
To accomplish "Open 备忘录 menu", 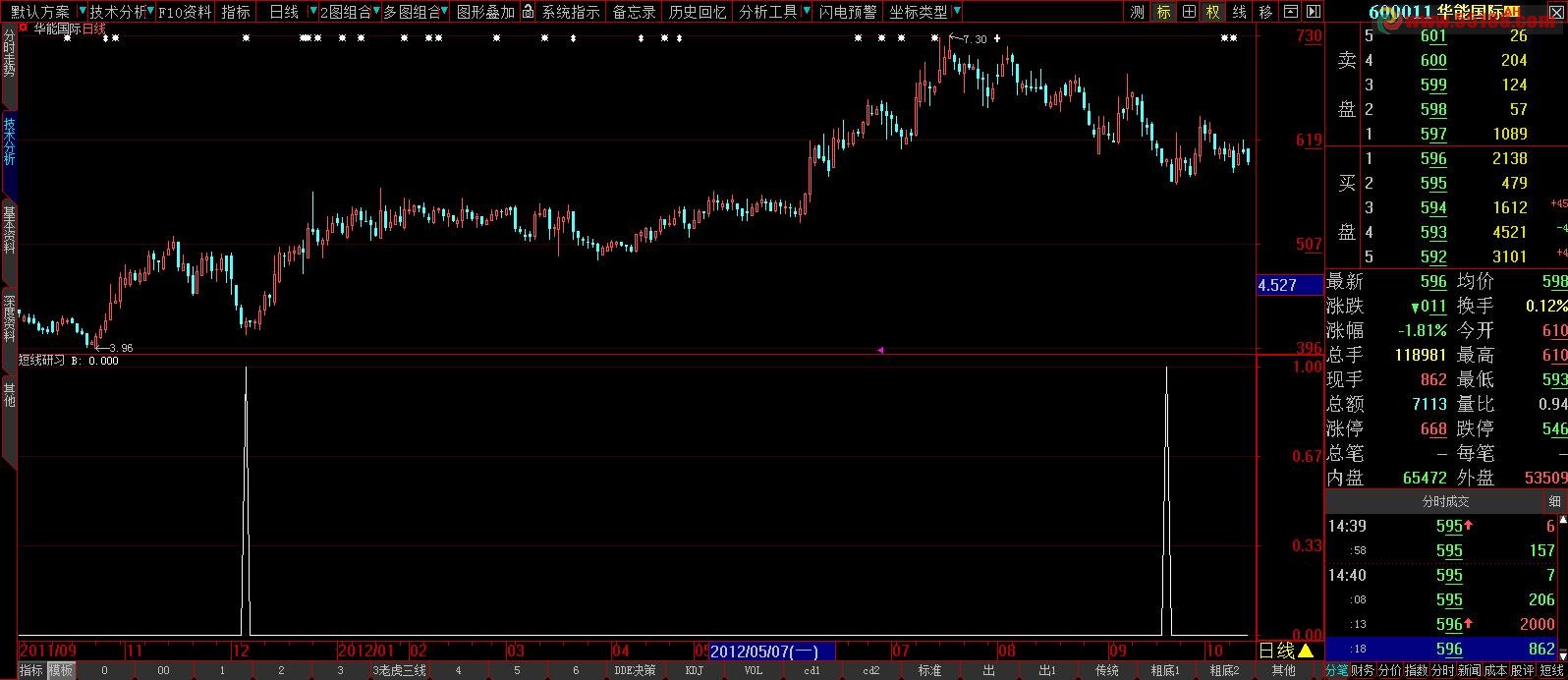I will click(635, 12).
